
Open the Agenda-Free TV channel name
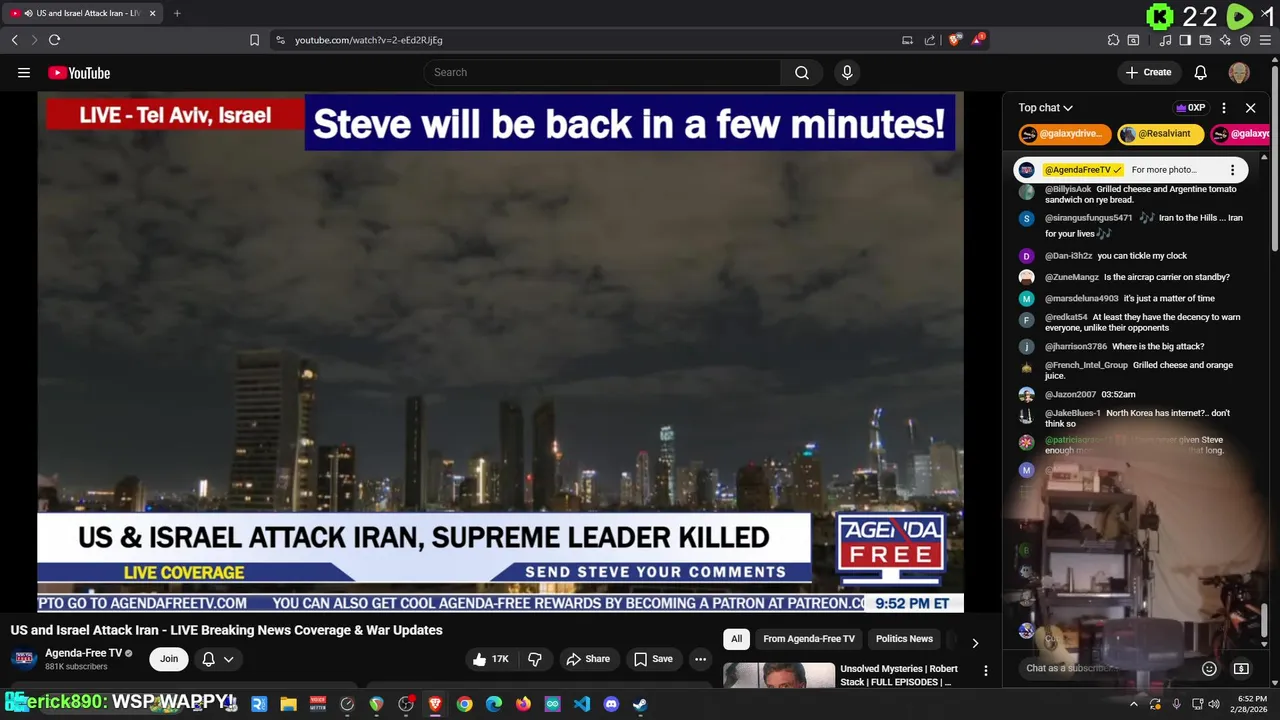(84, 653)
